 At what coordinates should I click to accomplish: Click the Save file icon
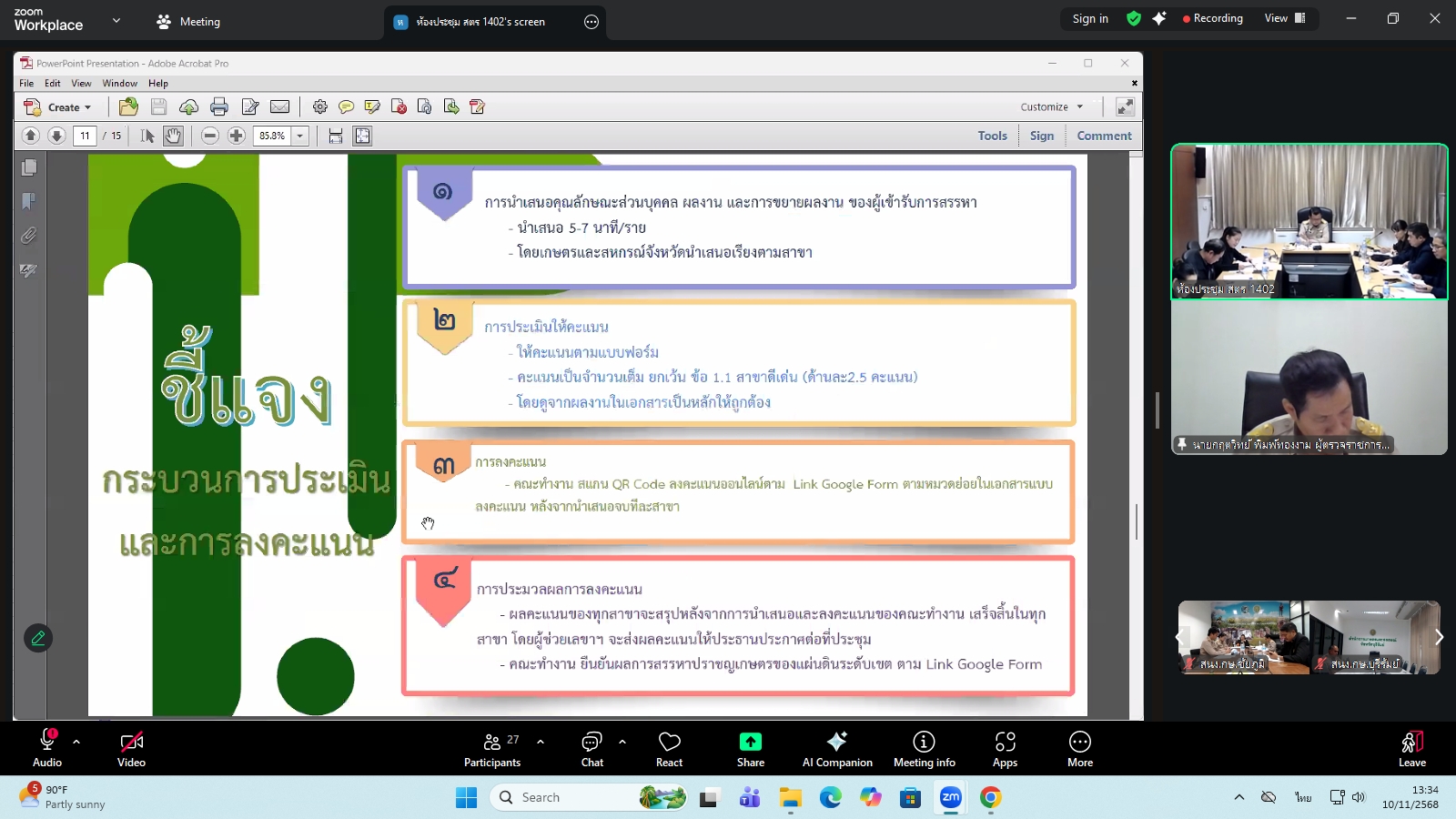click(x=159, y=106)
